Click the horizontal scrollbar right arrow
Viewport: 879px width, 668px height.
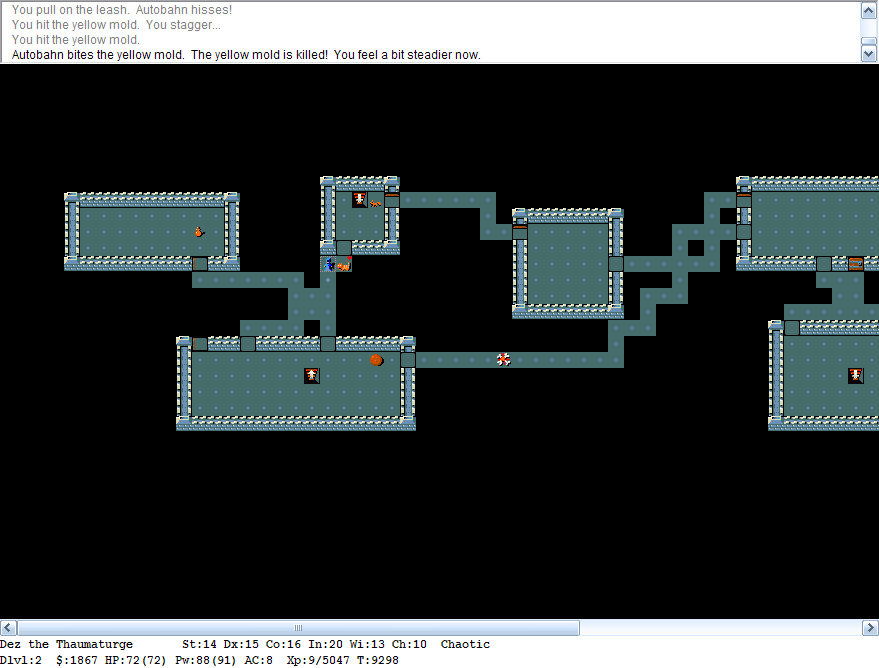pyautogui.click(x=871, y=628)
